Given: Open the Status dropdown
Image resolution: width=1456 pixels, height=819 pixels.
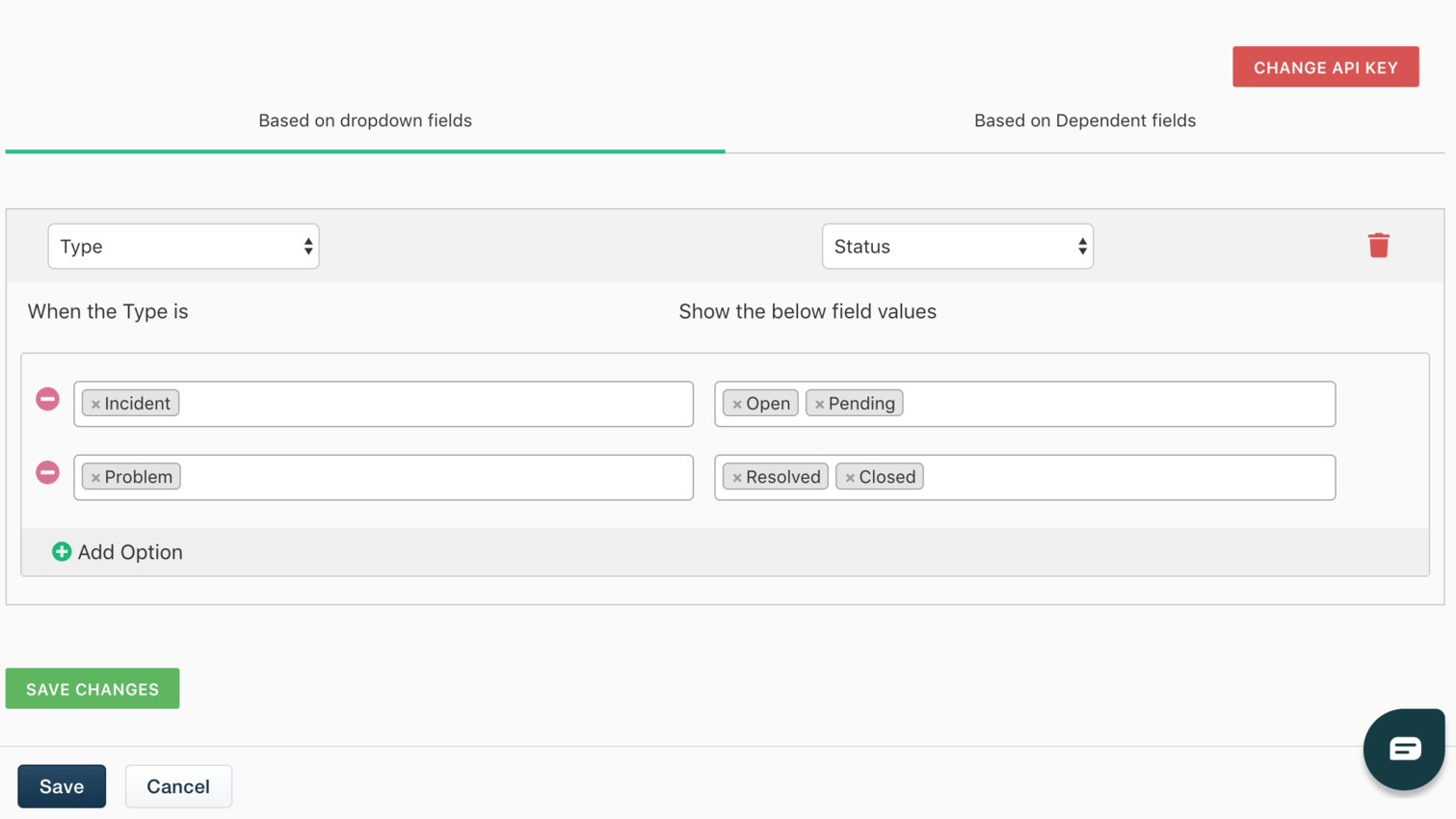Looking at the screenshot, I should coord(957,247).
